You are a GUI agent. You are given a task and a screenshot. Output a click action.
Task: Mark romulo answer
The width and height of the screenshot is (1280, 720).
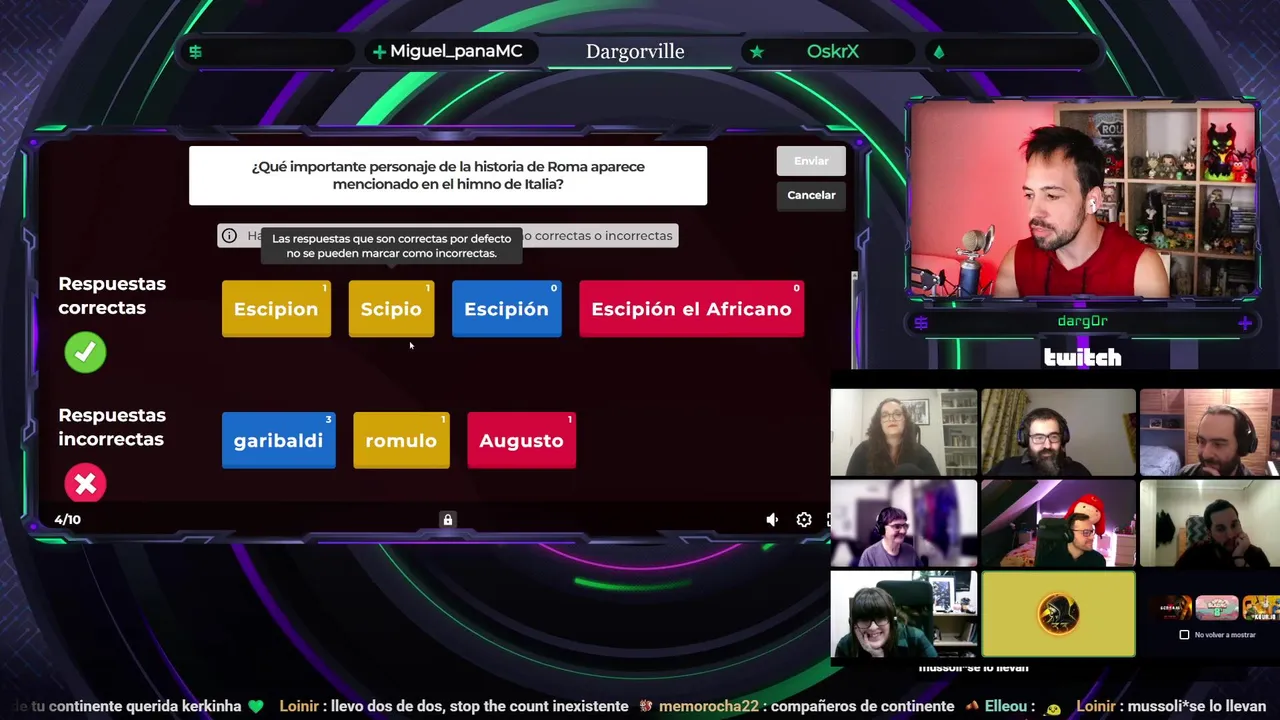click(401, 441)
